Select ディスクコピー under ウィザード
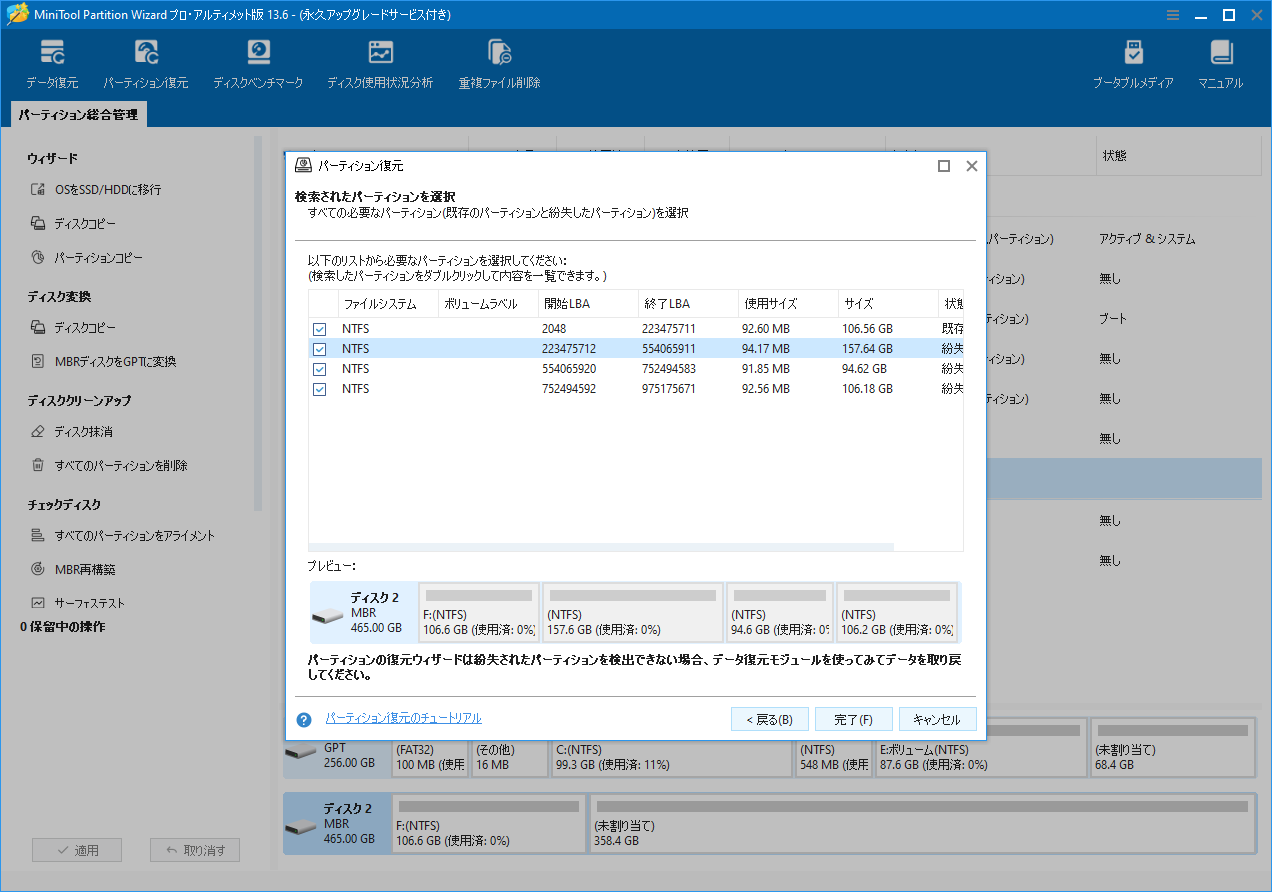Image resolution: width=1272 pixels, height=892 pixels. point(73,223)
